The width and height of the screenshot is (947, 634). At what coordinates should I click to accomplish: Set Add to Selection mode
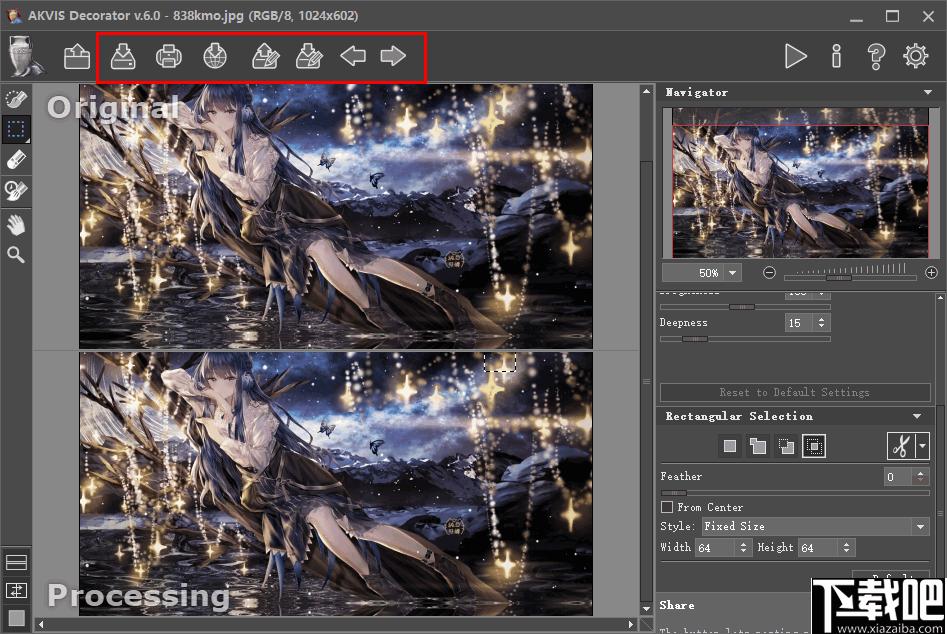coord(757,446)
